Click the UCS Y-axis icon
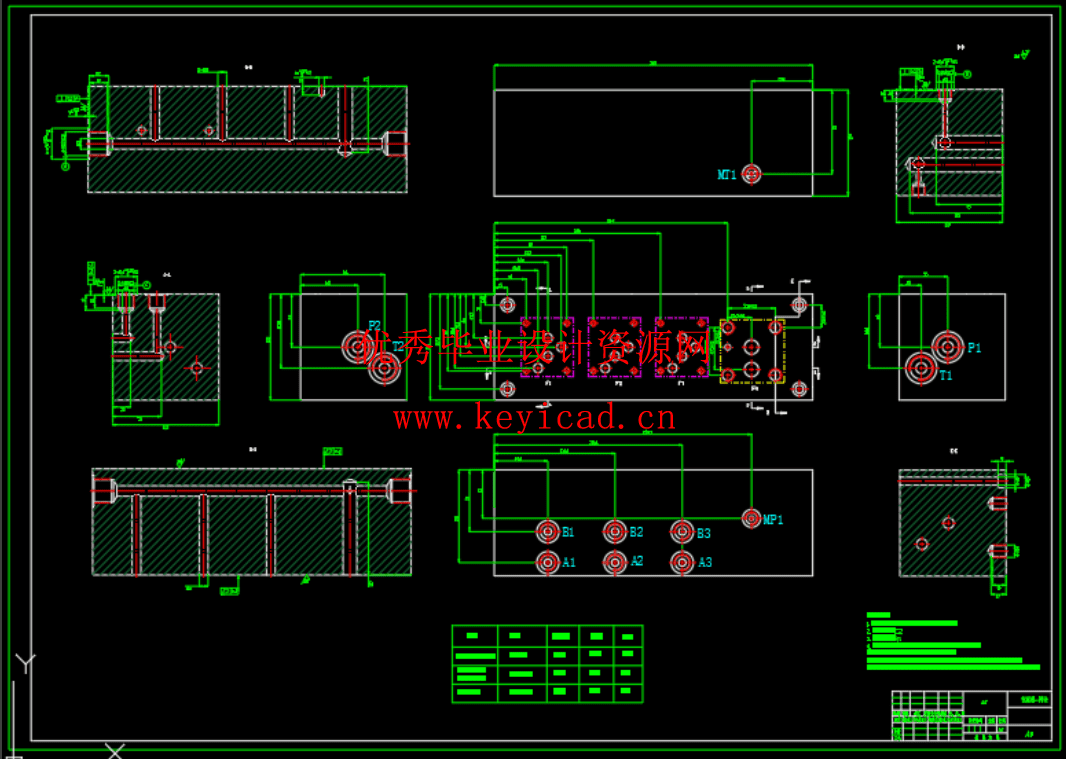1066x759 pixels. [x=25, y=663]
